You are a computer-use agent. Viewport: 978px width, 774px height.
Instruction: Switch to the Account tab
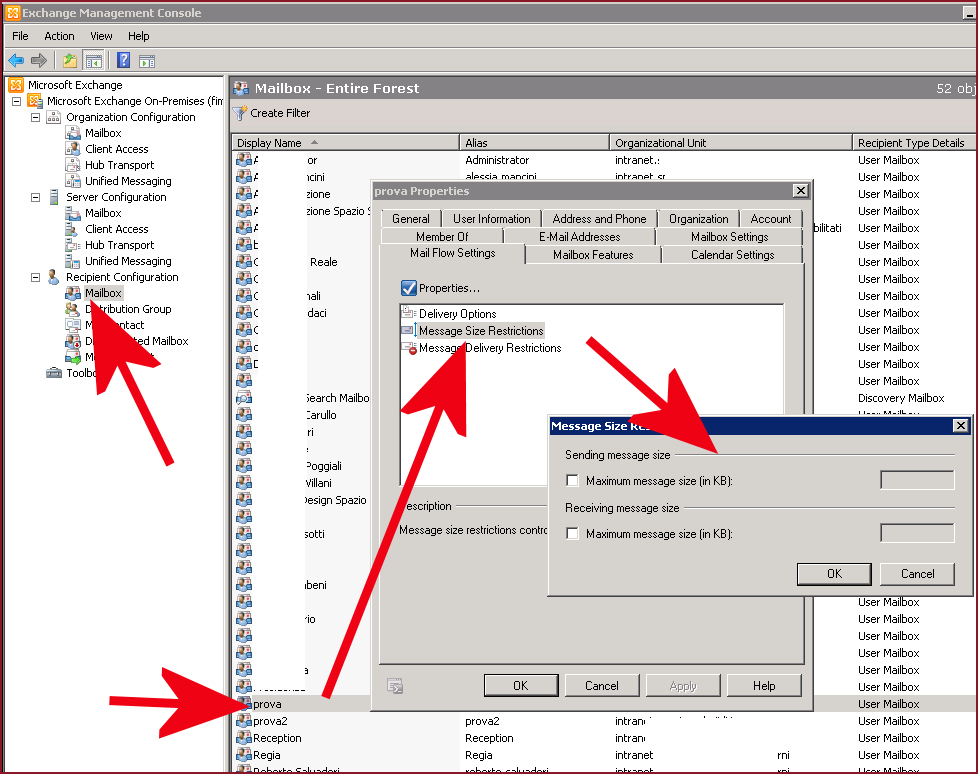click(x=771, y=219)
